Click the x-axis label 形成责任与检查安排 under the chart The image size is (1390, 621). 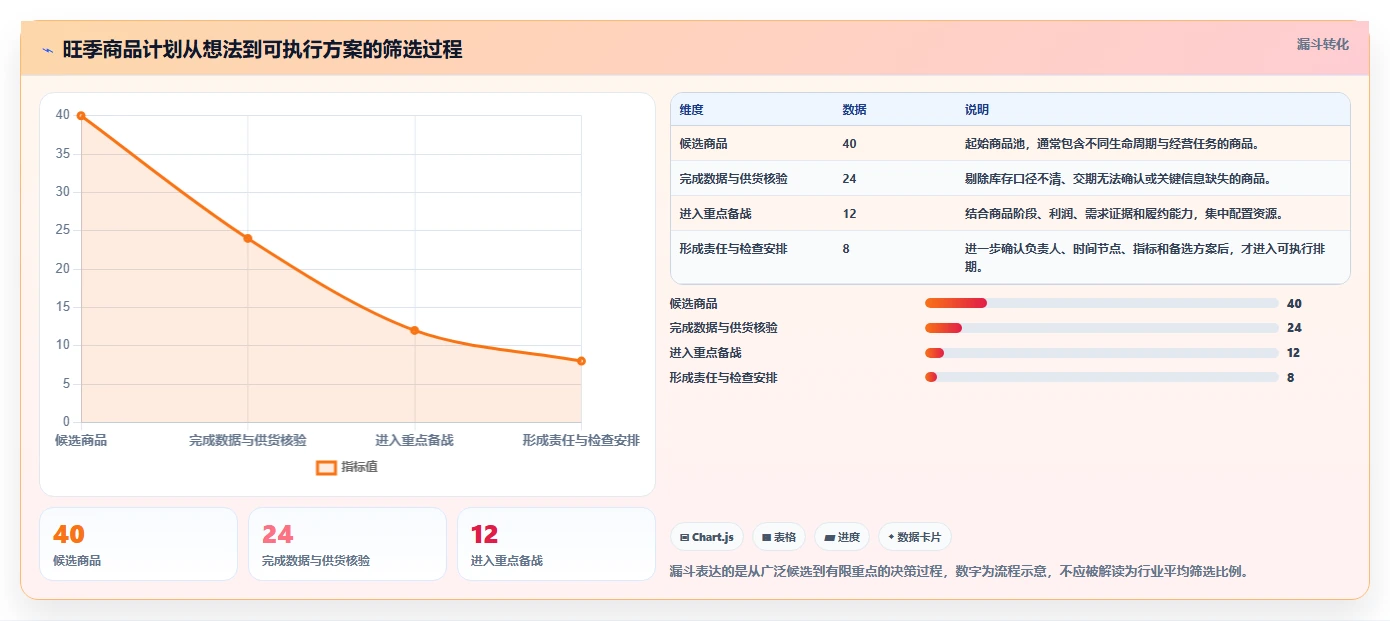click(x=581, y=440)
